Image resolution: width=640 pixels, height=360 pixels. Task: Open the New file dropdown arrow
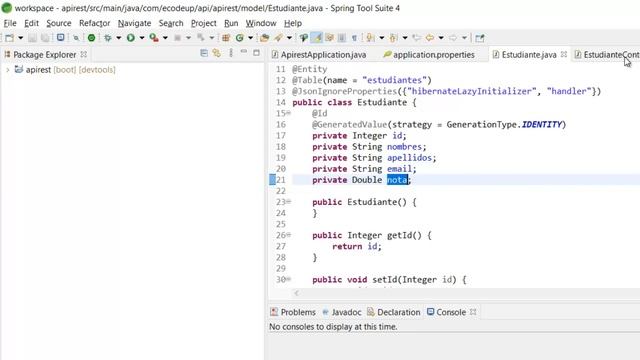[20, 38]
